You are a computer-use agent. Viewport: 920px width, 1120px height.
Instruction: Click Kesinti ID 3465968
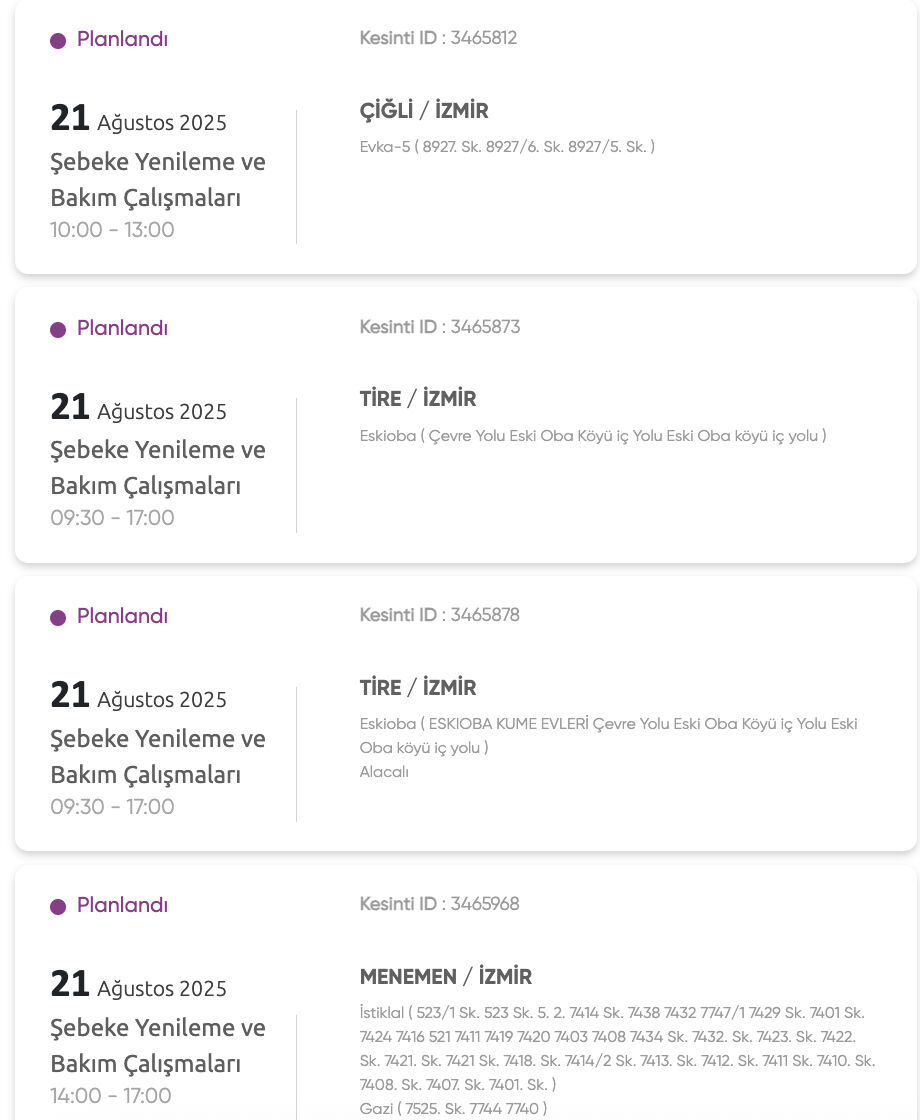(440, 904)
